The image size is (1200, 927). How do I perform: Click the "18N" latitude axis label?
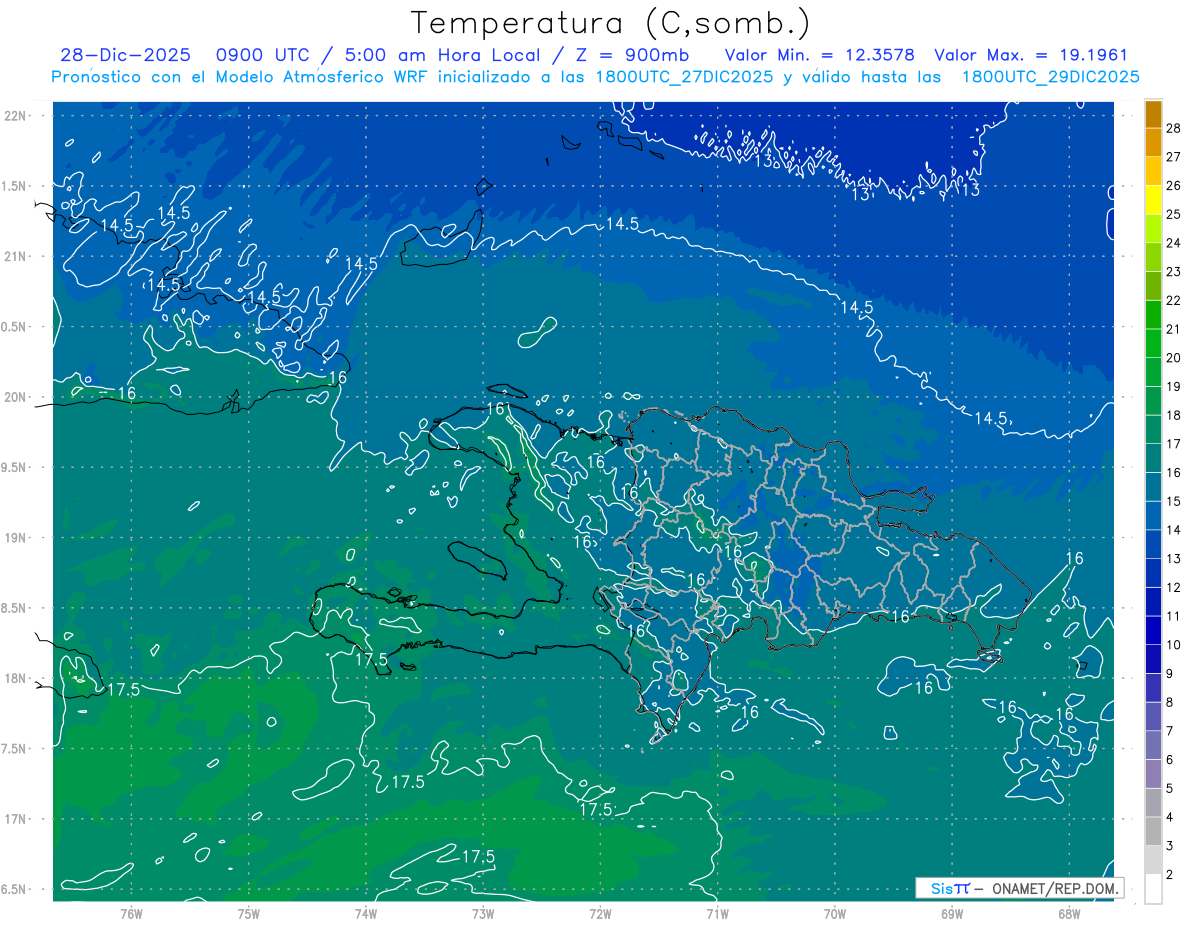pos(16,678)
